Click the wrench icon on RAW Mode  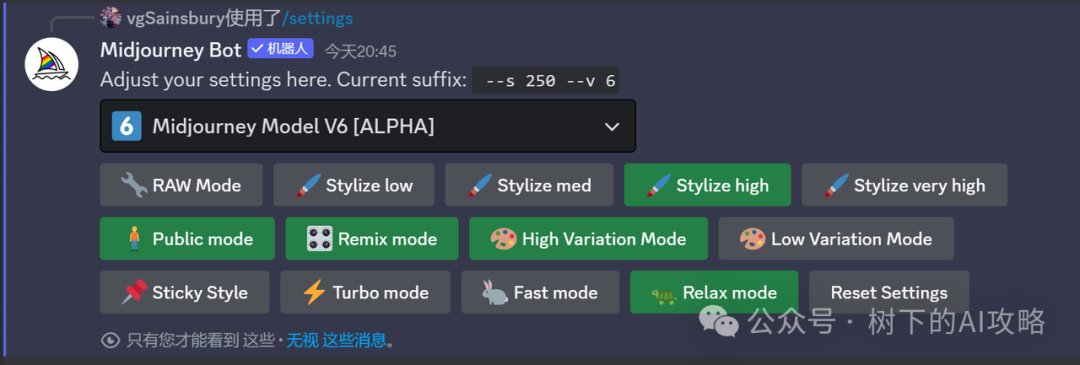[134, 185]
